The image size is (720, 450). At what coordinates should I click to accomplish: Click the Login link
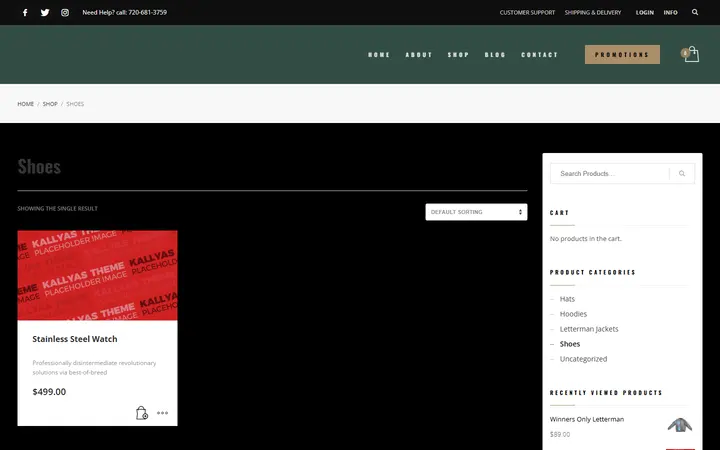click(x=645, y=12)
